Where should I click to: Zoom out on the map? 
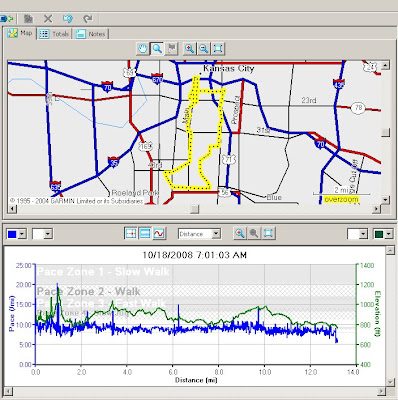204,49
